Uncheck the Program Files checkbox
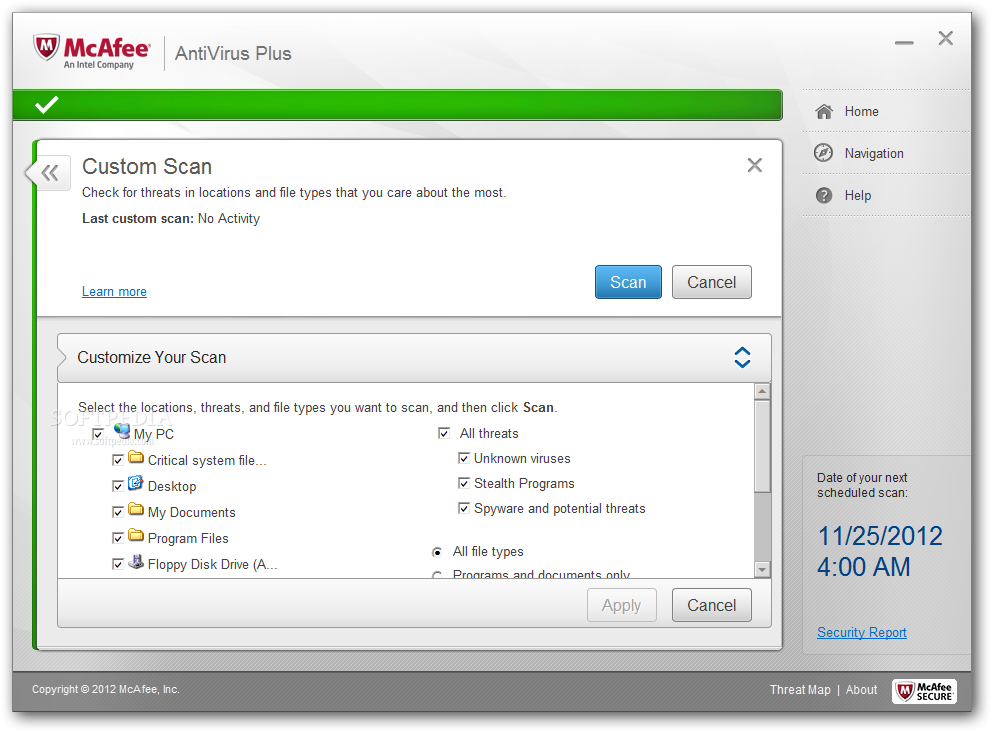 click(x=118, y=538)
